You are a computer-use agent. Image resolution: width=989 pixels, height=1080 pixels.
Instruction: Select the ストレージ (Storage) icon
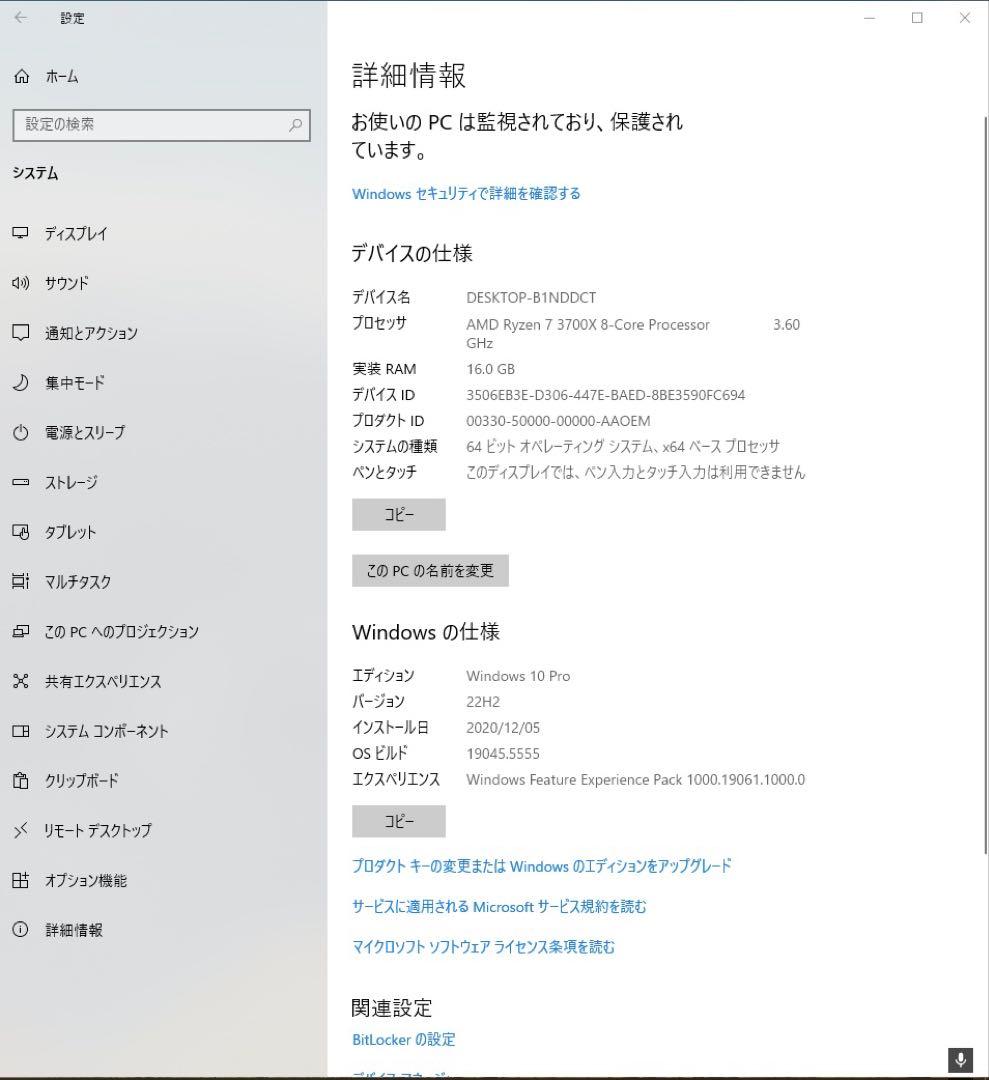21,482
